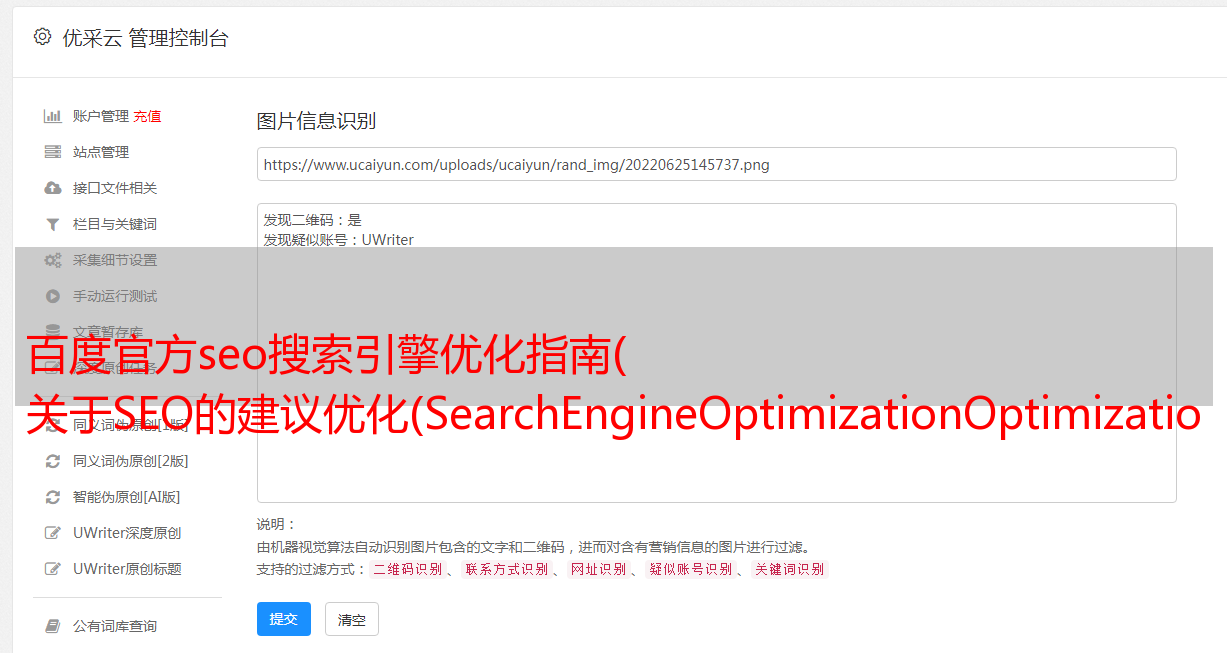Click the 网址识别 filter tag
This screenshot has width=1227, height=653.
pos(598,569)
